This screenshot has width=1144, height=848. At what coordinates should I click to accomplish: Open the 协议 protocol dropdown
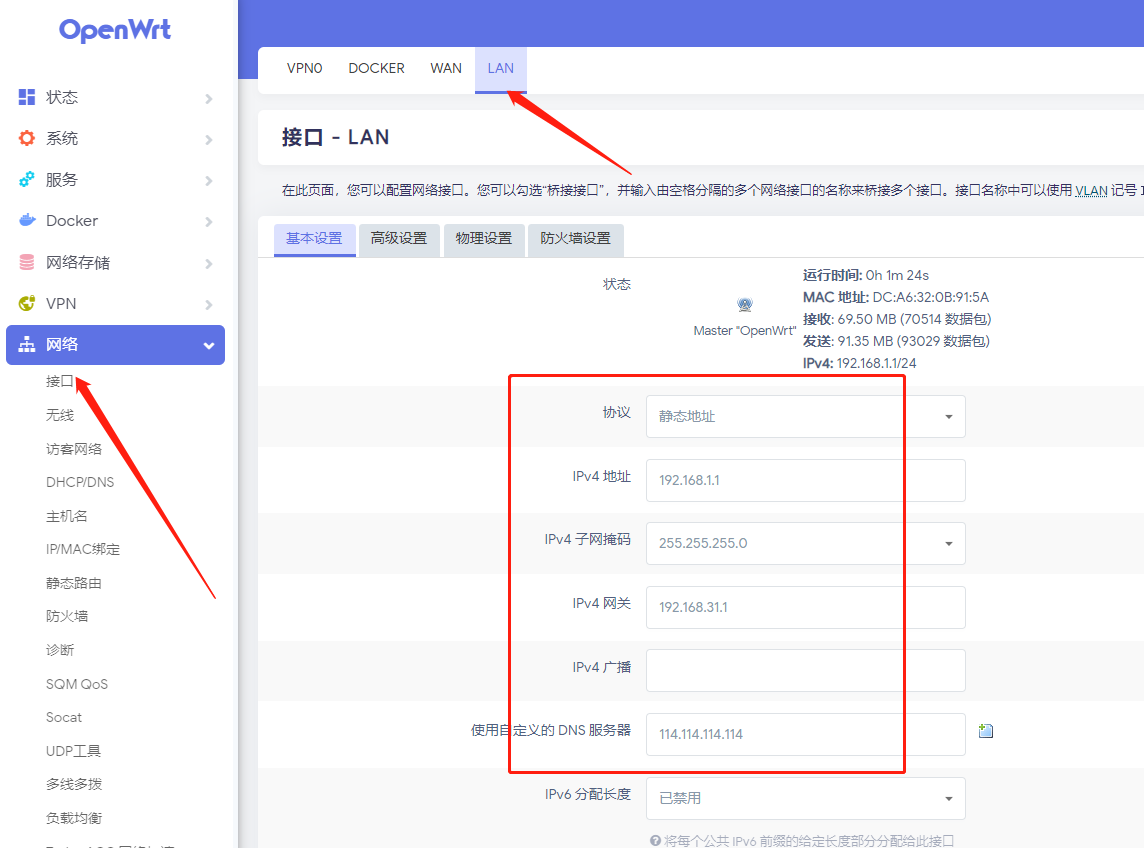coord(805,417)
